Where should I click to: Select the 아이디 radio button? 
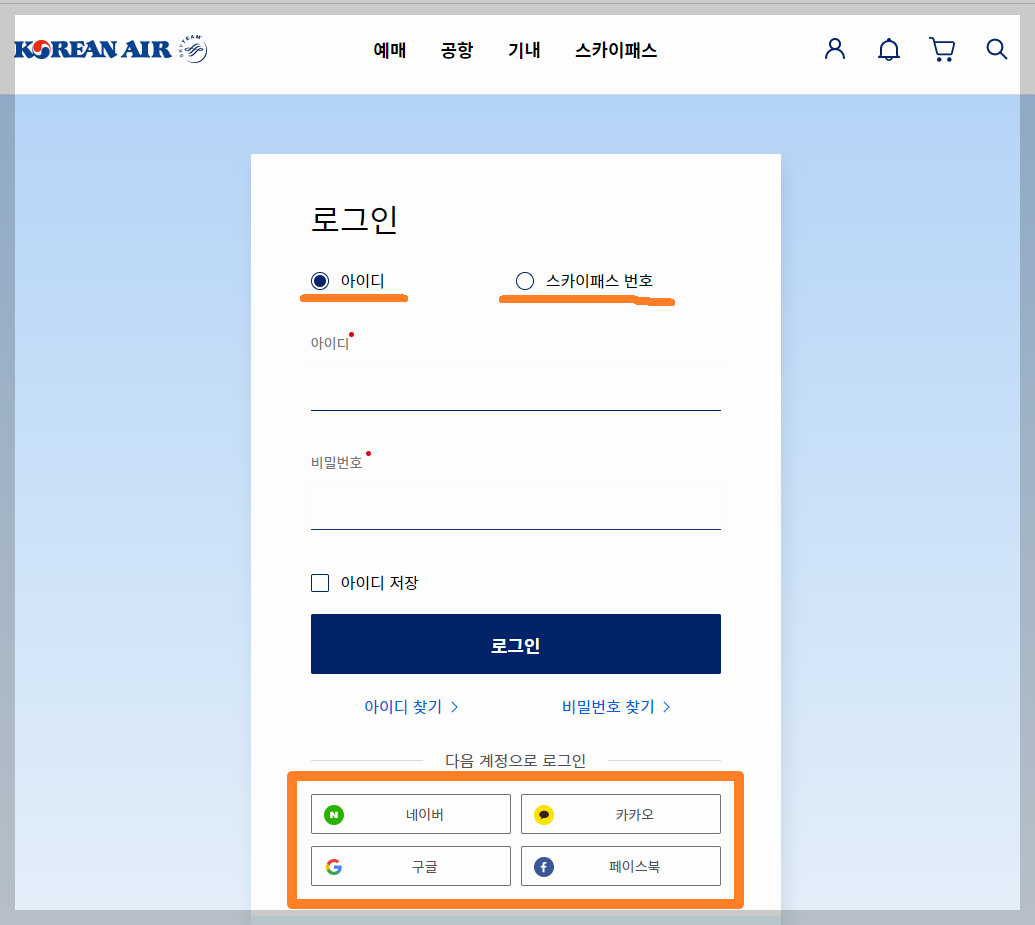[320, 281]
